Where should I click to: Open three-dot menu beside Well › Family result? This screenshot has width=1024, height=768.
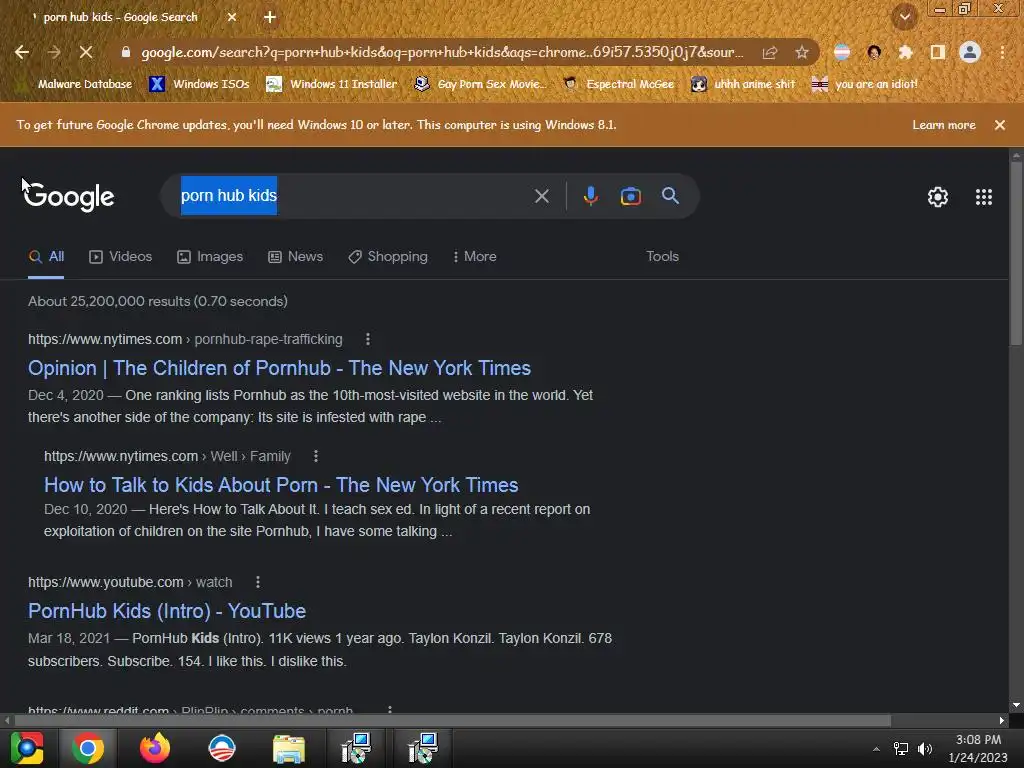pyautogui.click(x=316, y=456)
